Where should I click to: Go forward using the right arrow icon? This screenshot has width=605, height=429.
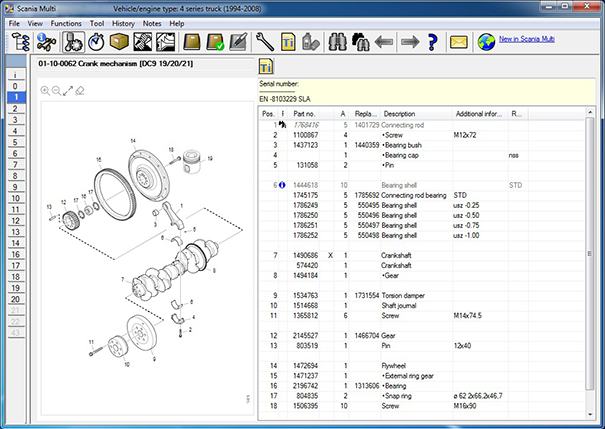pos(408,42)
